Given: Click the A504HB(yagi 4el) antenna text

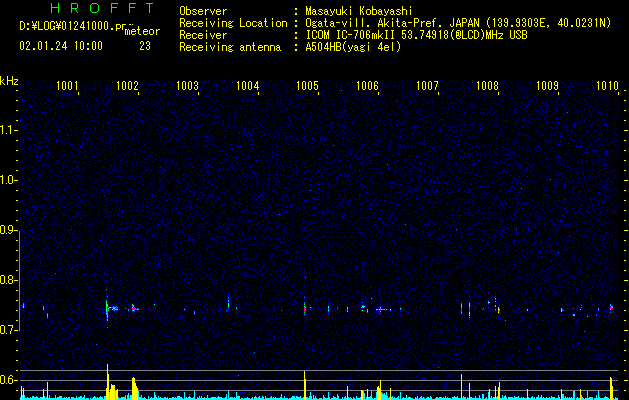Looking at the screenshot, I should [x=353, y=47].
